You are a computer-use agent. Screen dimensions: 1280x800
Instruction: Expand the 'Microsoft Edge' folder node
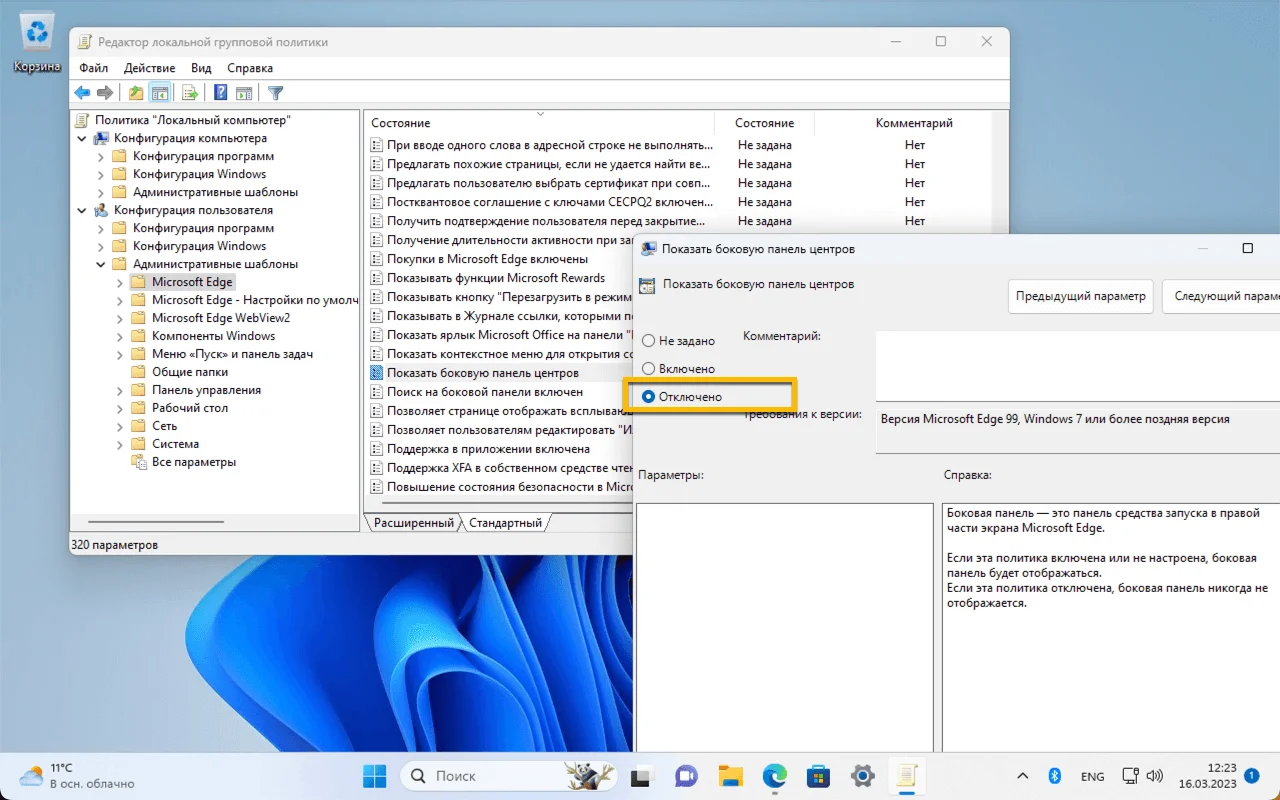(x=119, y=282)
